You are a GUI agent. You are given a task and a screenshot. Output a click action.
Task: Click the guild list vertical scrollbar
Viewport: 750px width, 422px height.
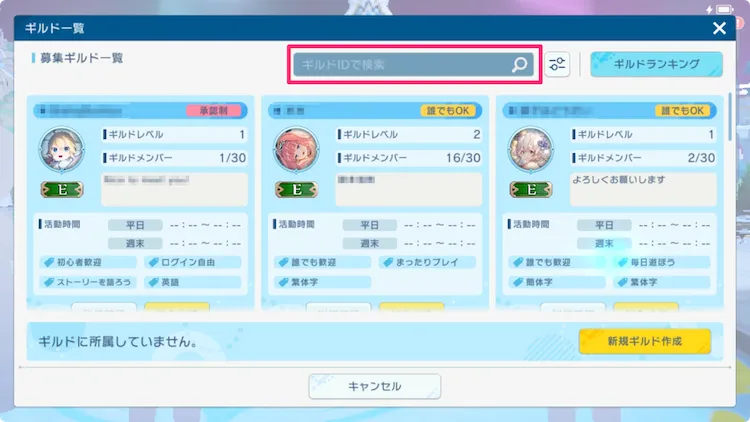coord(729,117)
